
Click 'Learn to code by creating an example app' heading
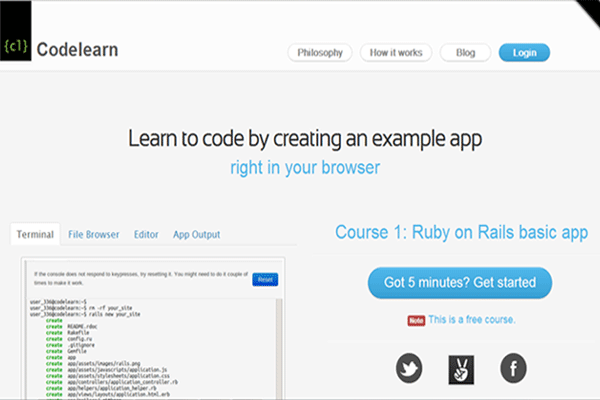click(305, 139)
